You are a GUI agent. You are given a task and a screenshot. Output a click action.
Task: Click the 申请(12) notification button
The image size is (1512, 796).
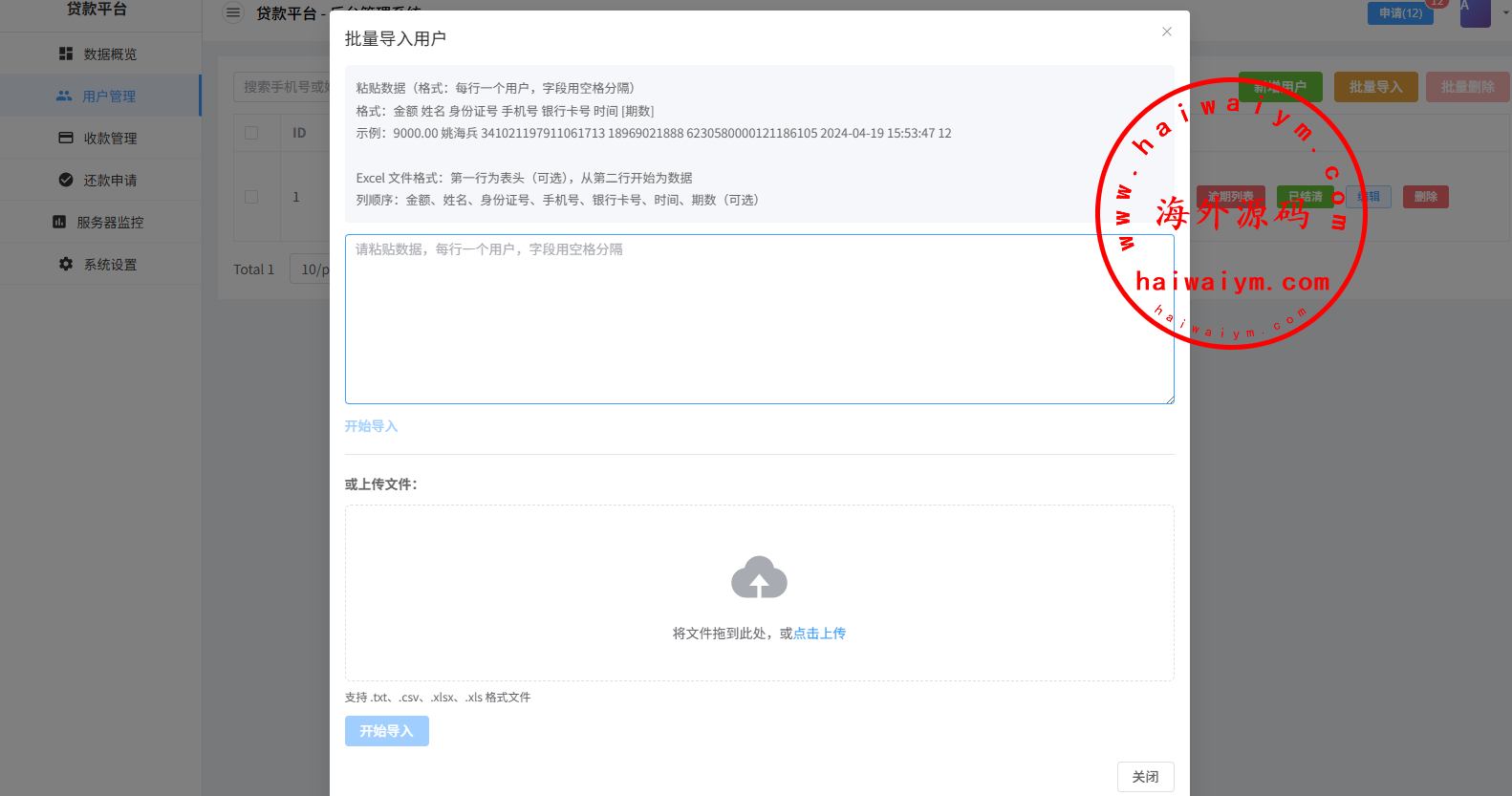pos(1400,13)
